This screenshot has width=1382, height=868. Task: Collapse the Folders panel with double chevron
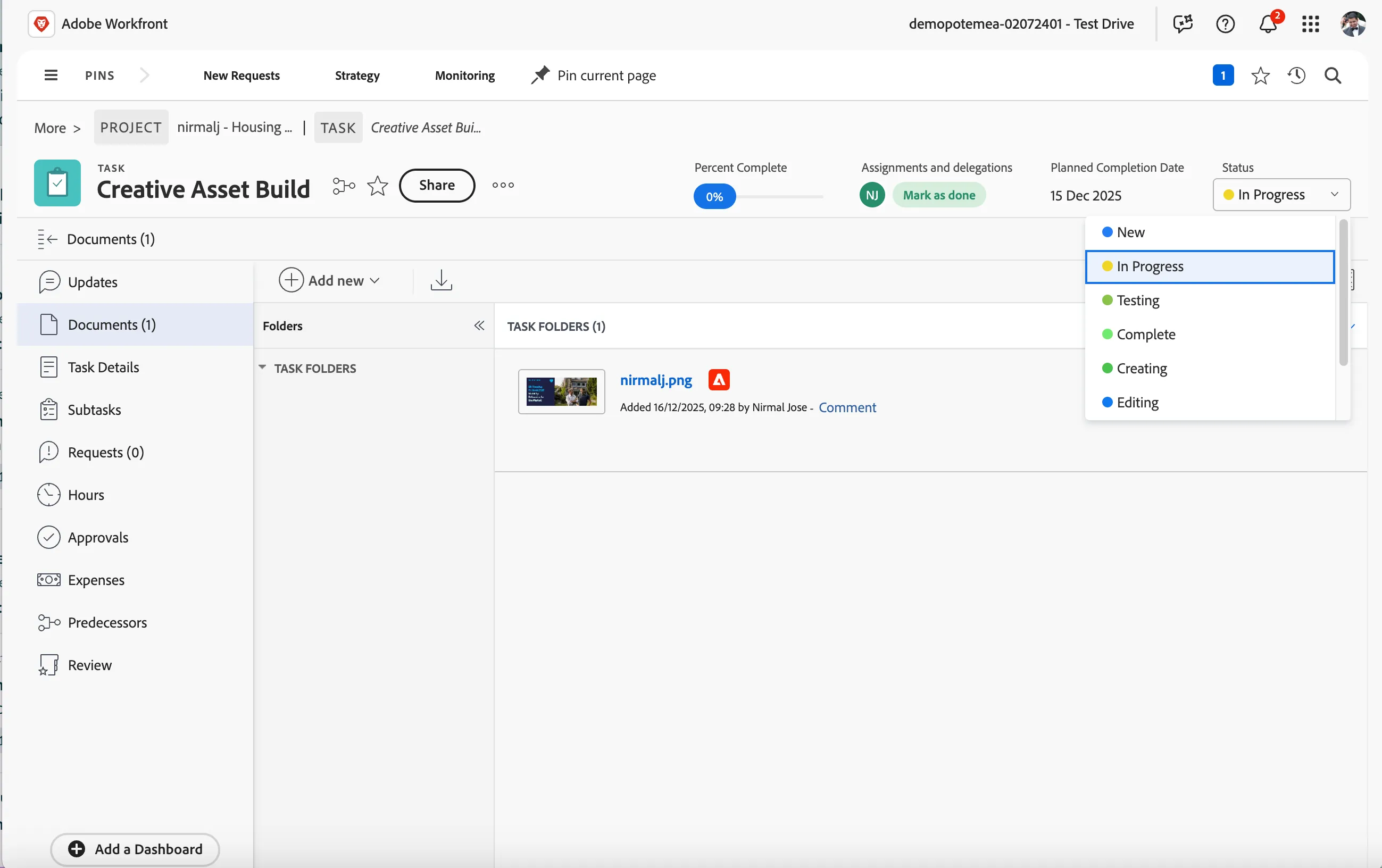[479, 326]
